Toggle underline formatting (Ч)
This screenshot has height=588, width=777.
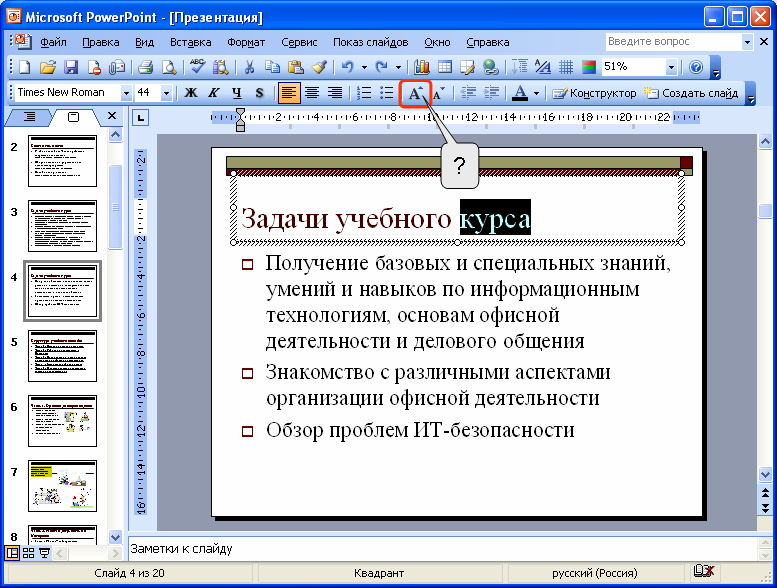click(237, 93)
